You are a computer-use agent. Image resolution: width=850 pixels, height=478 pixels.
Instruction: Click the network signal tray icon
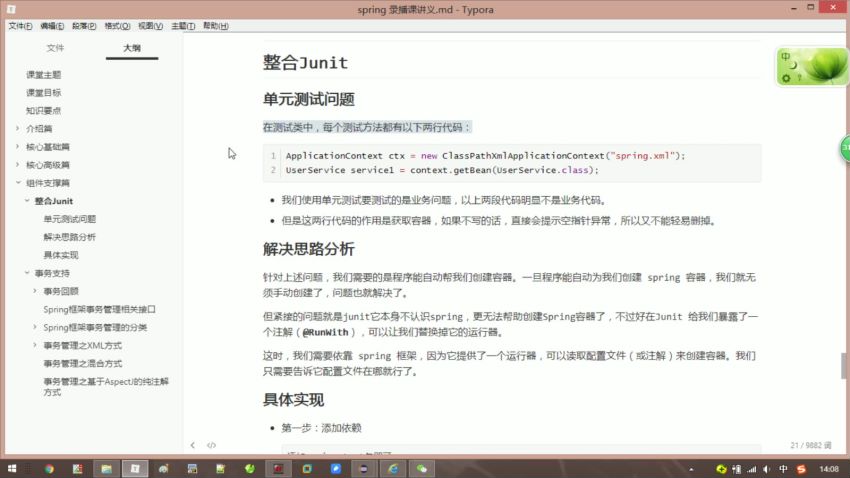[x=751, y=469]
